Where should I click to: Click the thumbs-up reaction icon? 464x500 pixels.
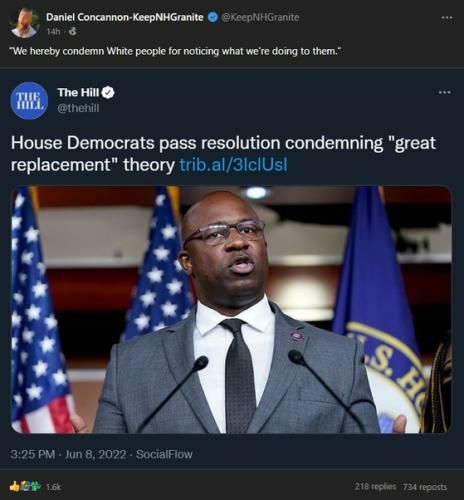coord(15,486)
